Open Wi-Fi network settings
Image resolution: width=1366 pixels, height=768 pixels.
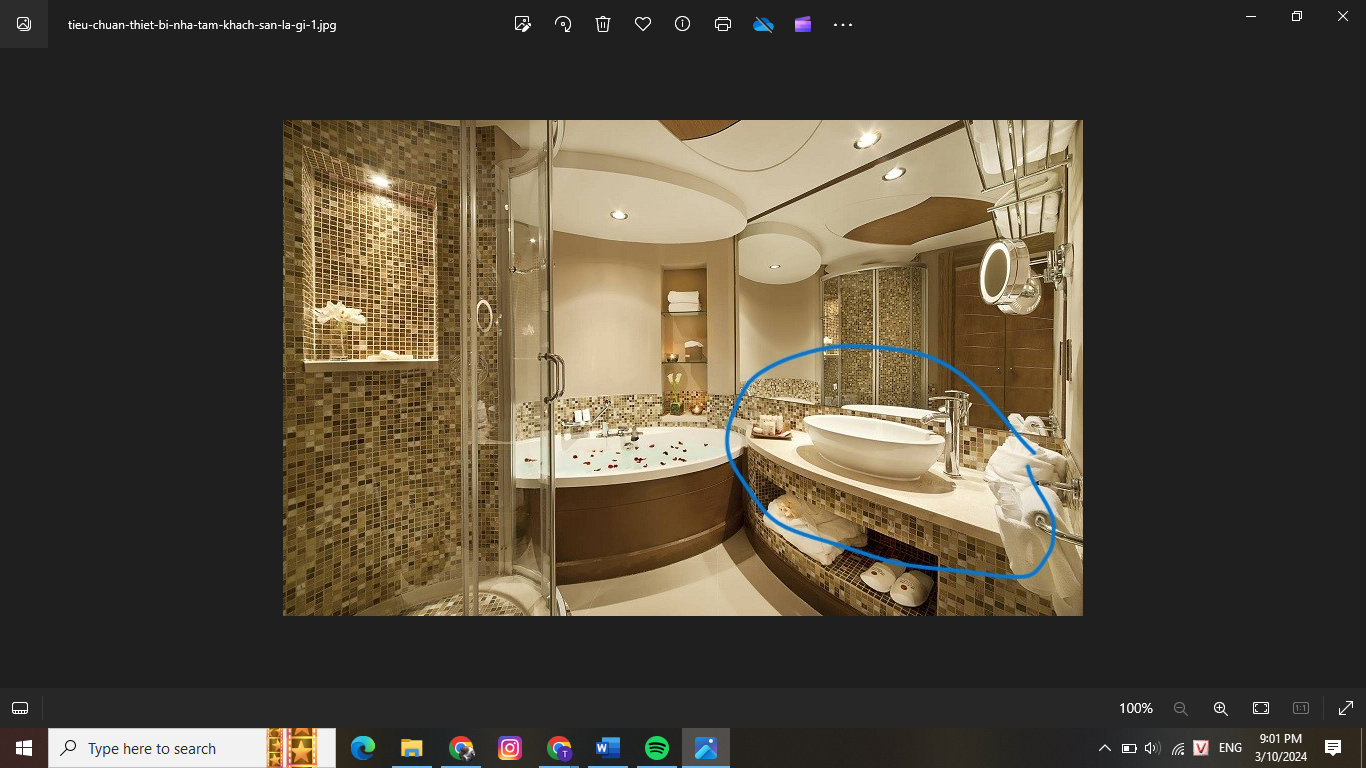(1177, 748)
